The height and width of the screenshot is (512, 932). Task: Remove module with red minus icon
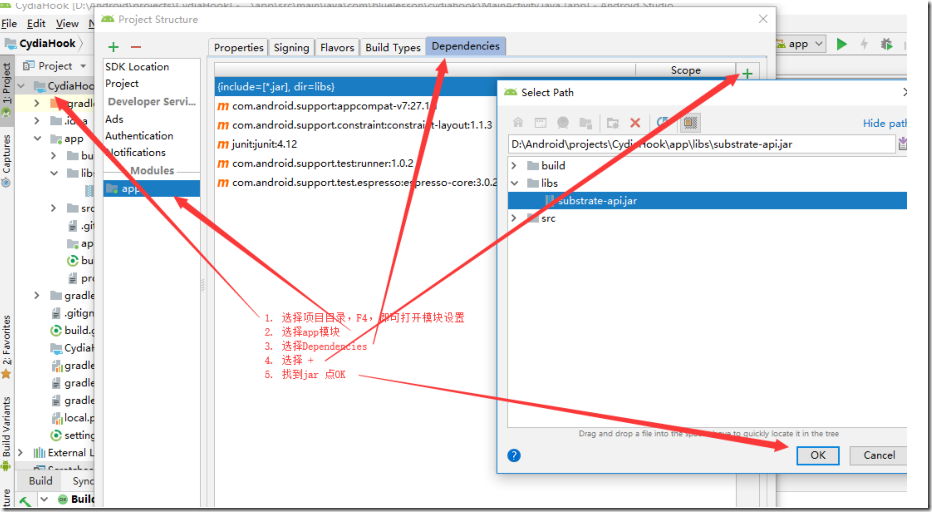[x=136, y=47]
